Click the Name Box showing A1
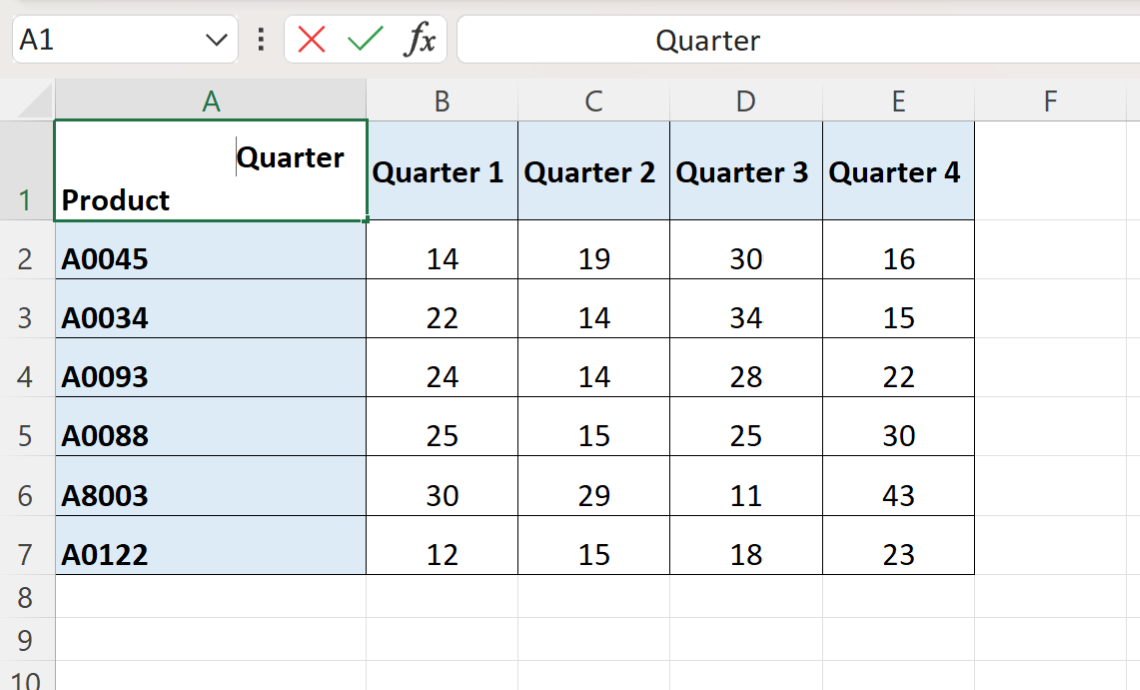This screenshot has width=1140, height=690. [125, 39]
